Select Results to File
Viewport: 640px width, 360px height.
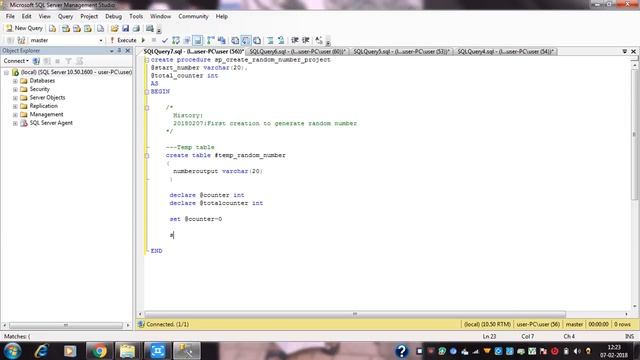[x=257, y=40]
